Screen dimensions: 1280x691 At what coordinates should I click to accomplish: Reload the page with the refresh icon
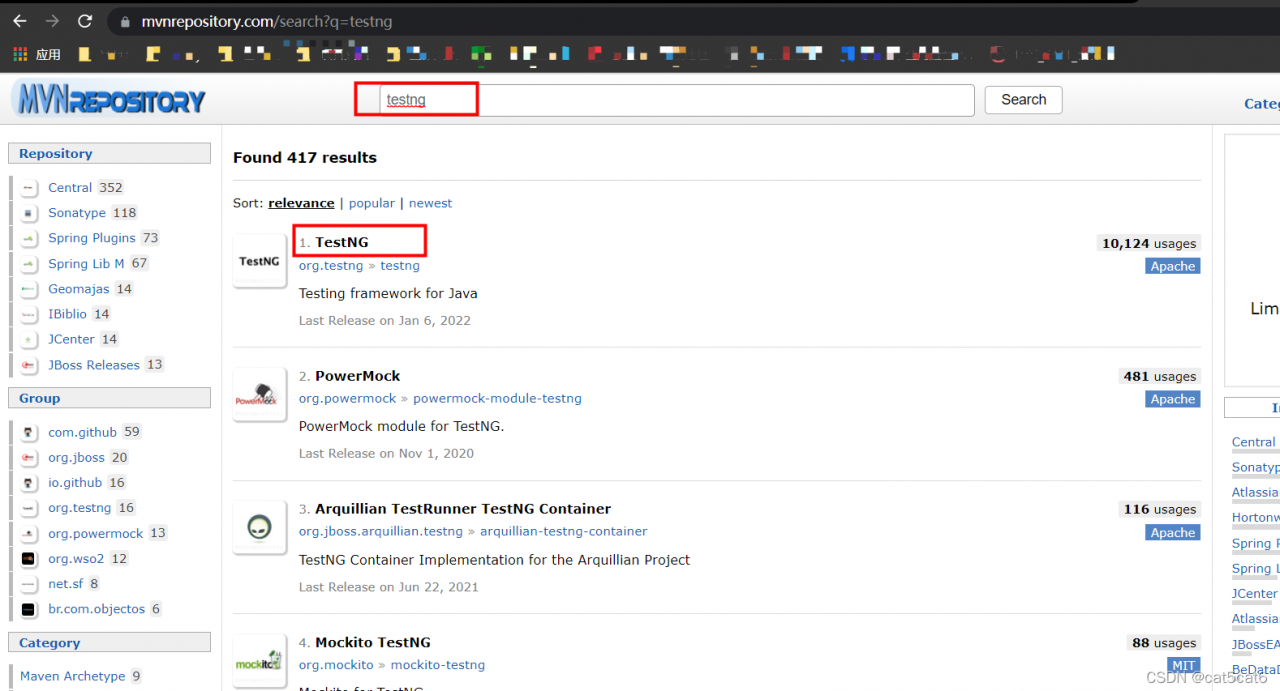[85, 21]
